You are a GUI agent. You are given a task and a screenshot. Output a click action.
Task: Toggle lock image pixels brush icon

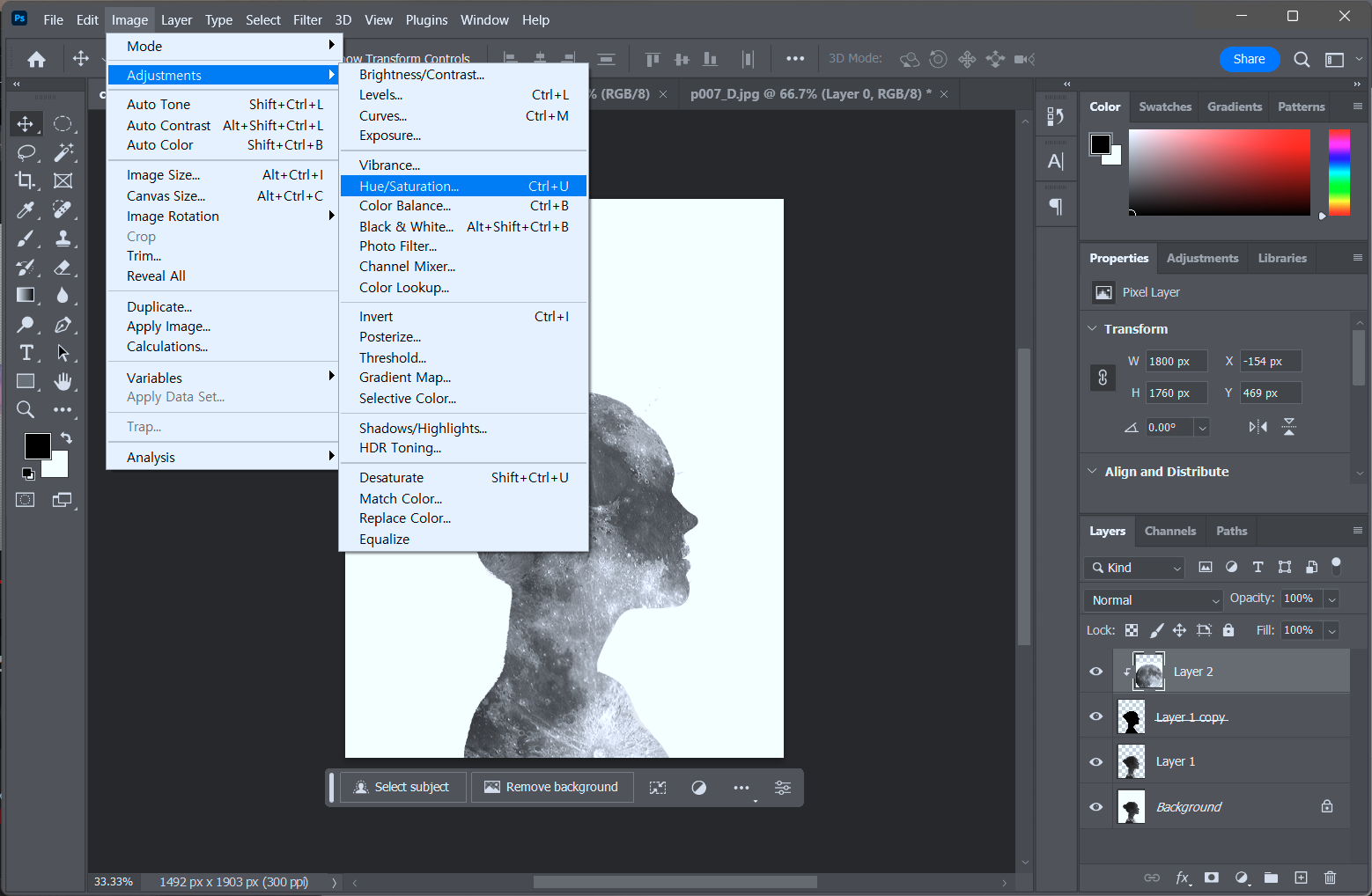click(x=1156, y=630)
